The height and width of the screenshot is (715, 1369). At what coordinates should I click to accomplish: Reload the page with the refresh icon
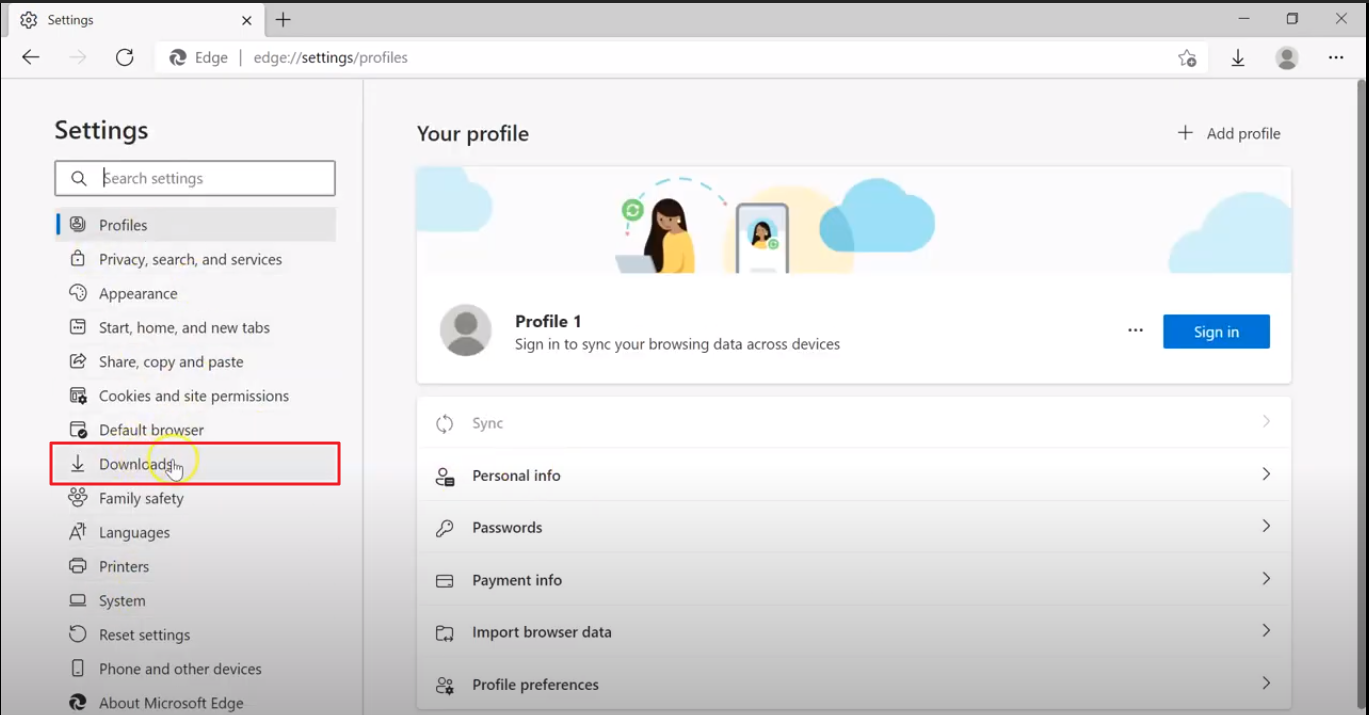[124, 57]
